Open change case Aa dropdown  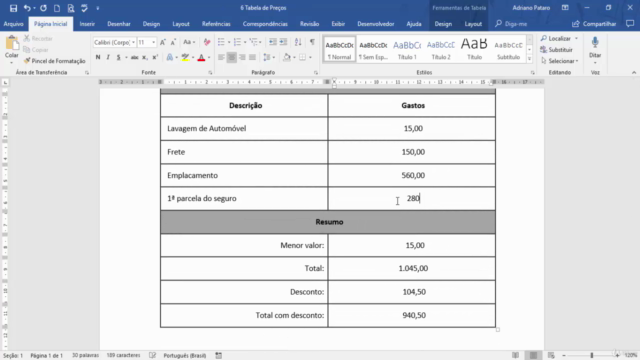[189, 42]
